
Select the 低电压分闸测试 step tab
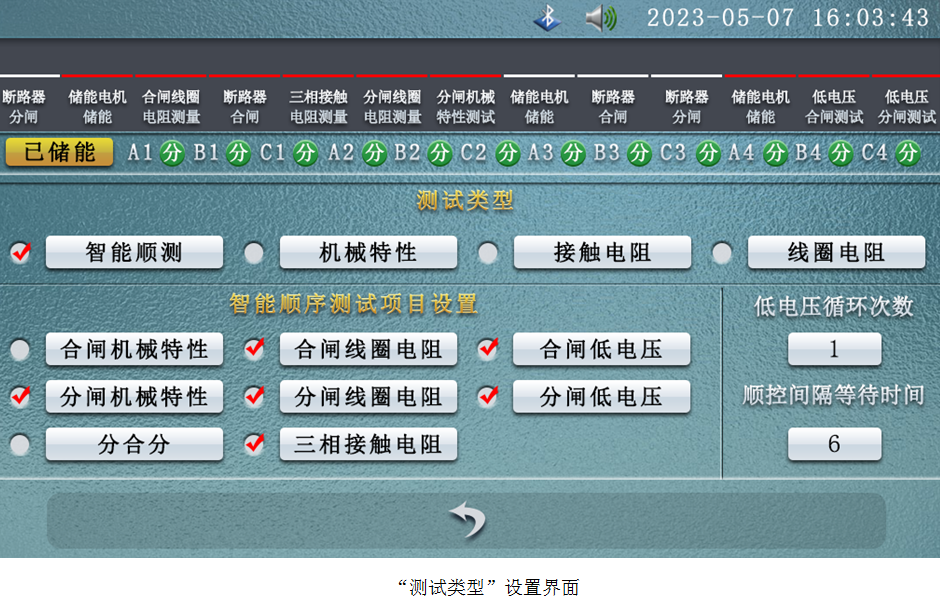(x=906, y=106)
